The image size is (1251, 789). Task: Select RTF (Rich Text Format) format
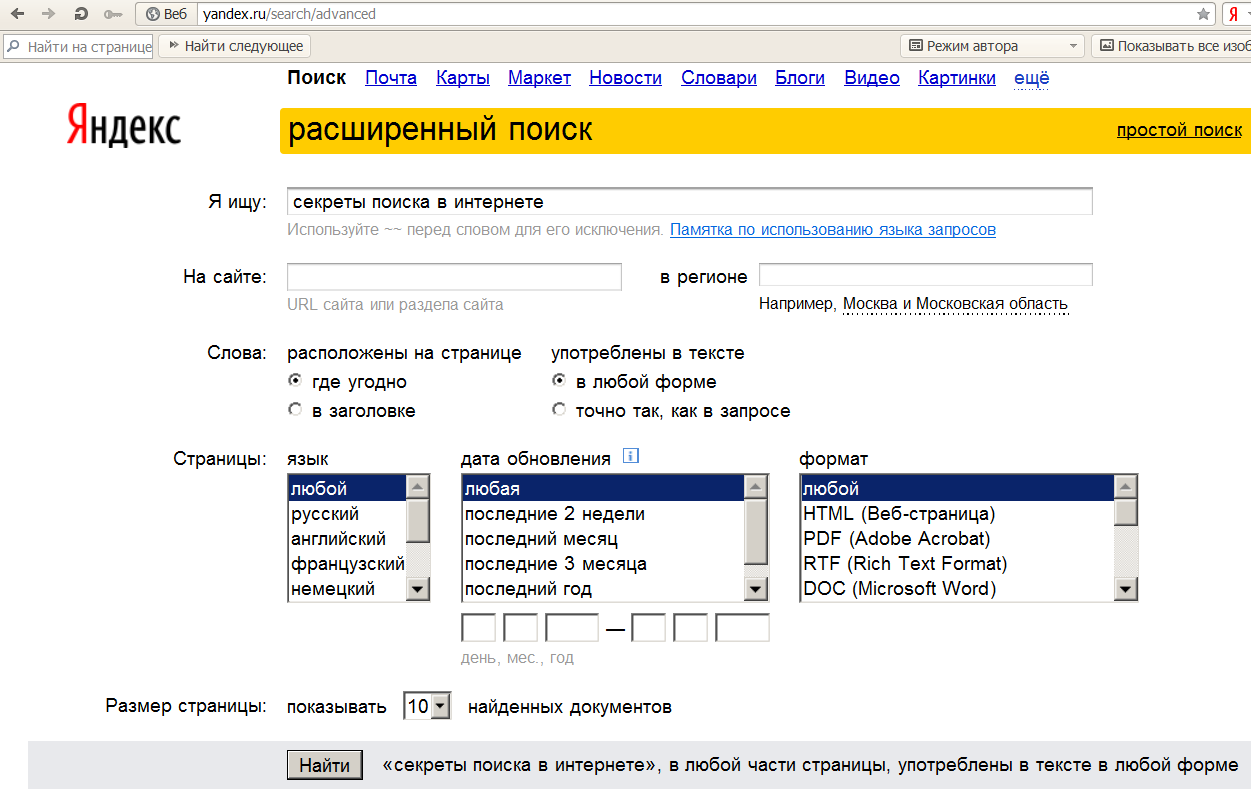957,564
